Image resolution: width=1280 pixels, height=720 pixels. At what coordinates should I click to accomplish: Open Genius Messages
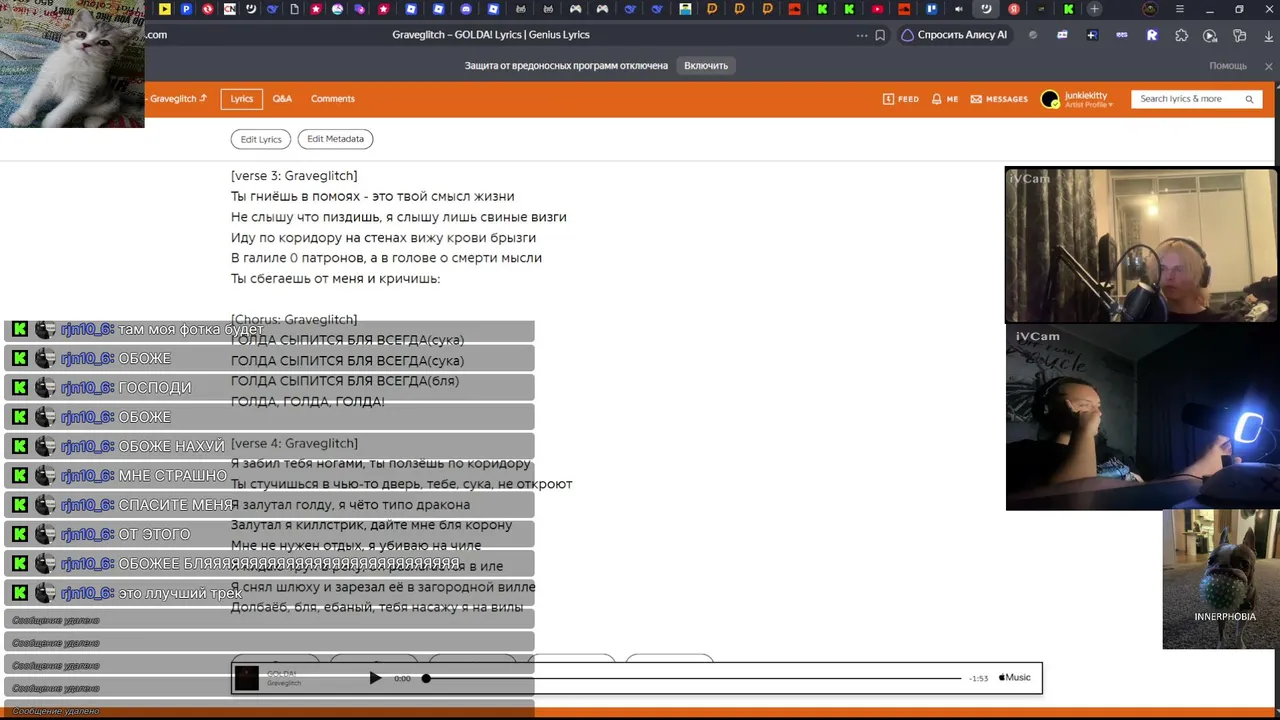(x=999, y=99)
